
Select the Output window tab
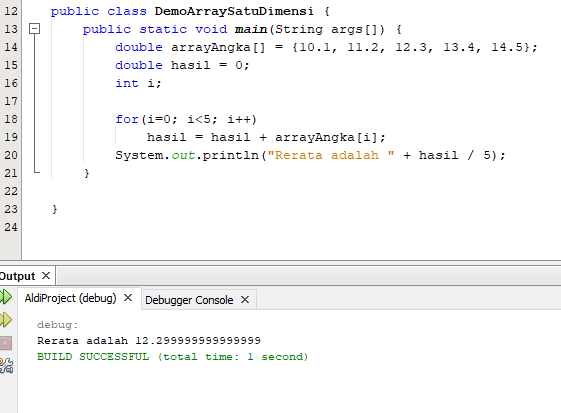pos(17,276)
